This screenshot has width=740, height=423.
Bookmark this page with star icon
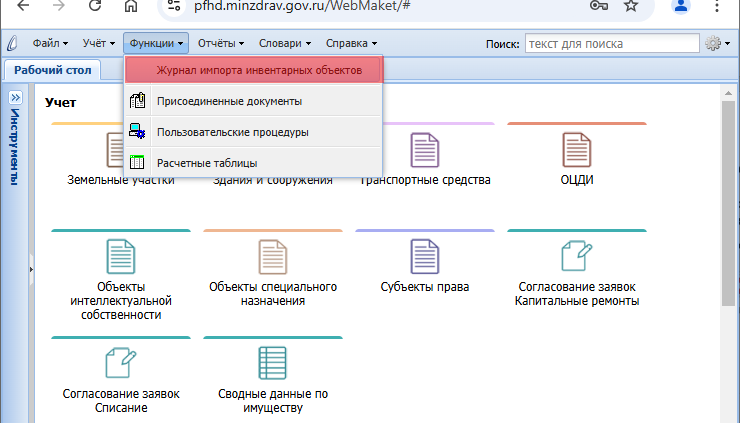pos(631,6)
